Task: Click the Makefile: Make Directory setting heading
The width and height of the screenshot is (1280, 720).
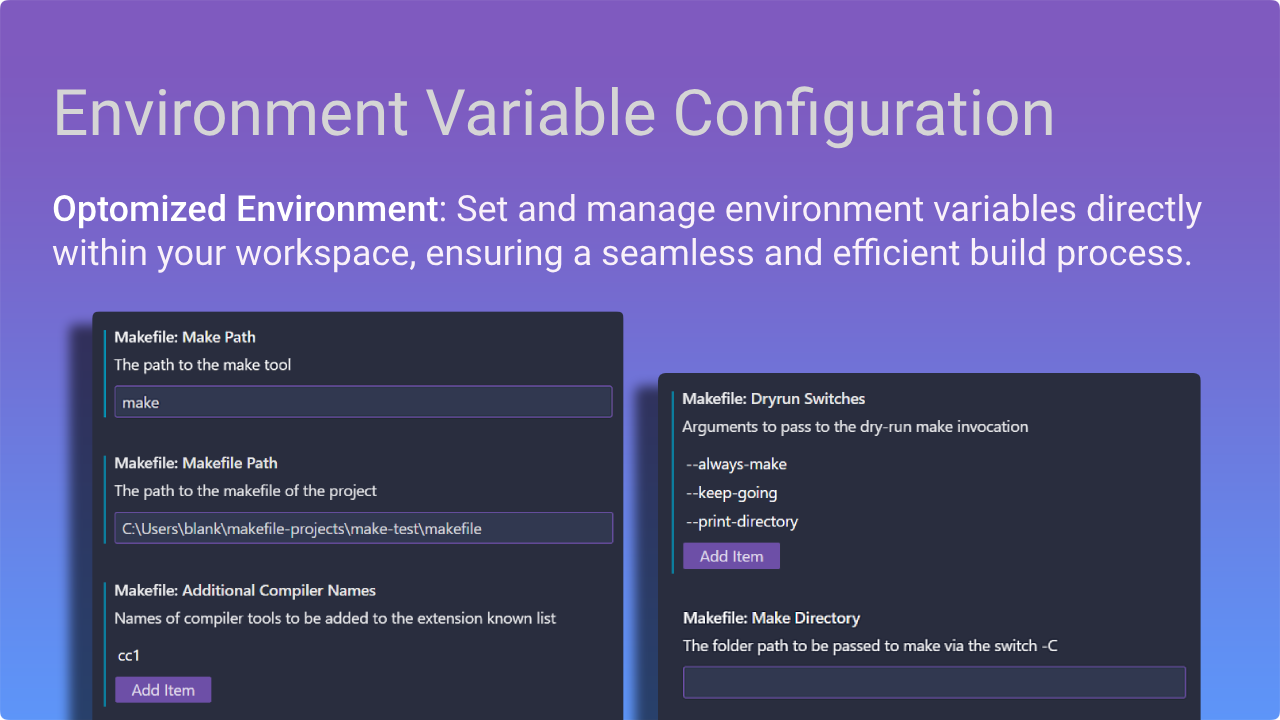Action: pyautogui.click(x=771, y=618)
